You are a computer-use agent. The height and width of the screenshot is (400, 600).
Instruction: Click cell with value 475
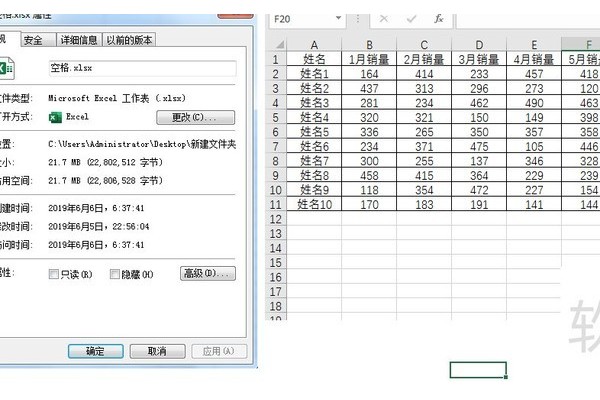(479, 146)
